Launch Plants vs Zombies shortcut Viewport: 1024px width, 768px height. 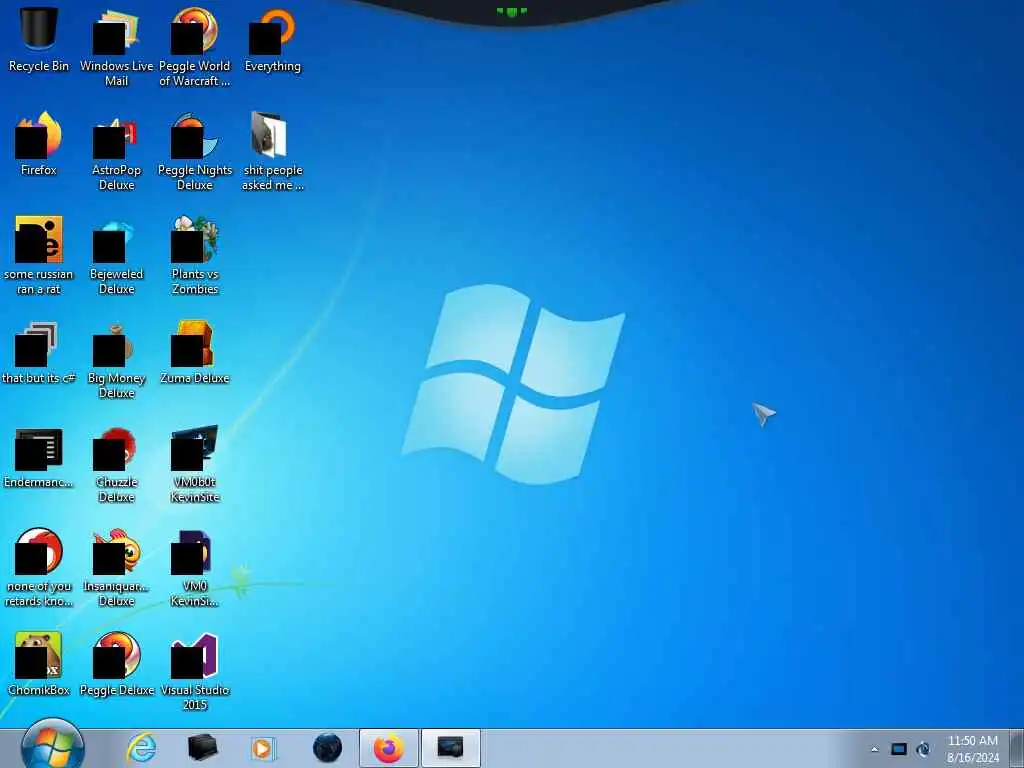point(195,255)
